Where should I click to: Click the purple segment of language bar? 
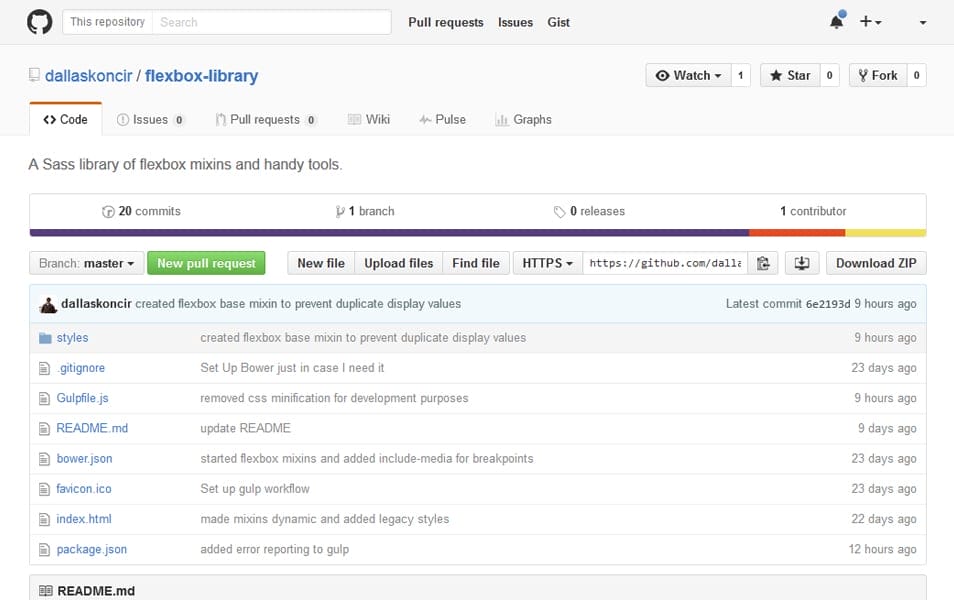tap(389, 233)
